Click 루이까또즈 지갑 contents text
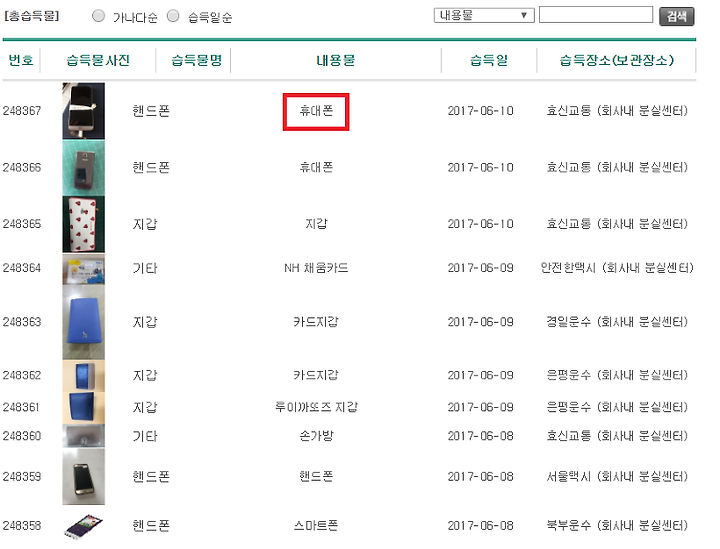The width and height of the screenshot is (720, 549). tap(316, 407)
